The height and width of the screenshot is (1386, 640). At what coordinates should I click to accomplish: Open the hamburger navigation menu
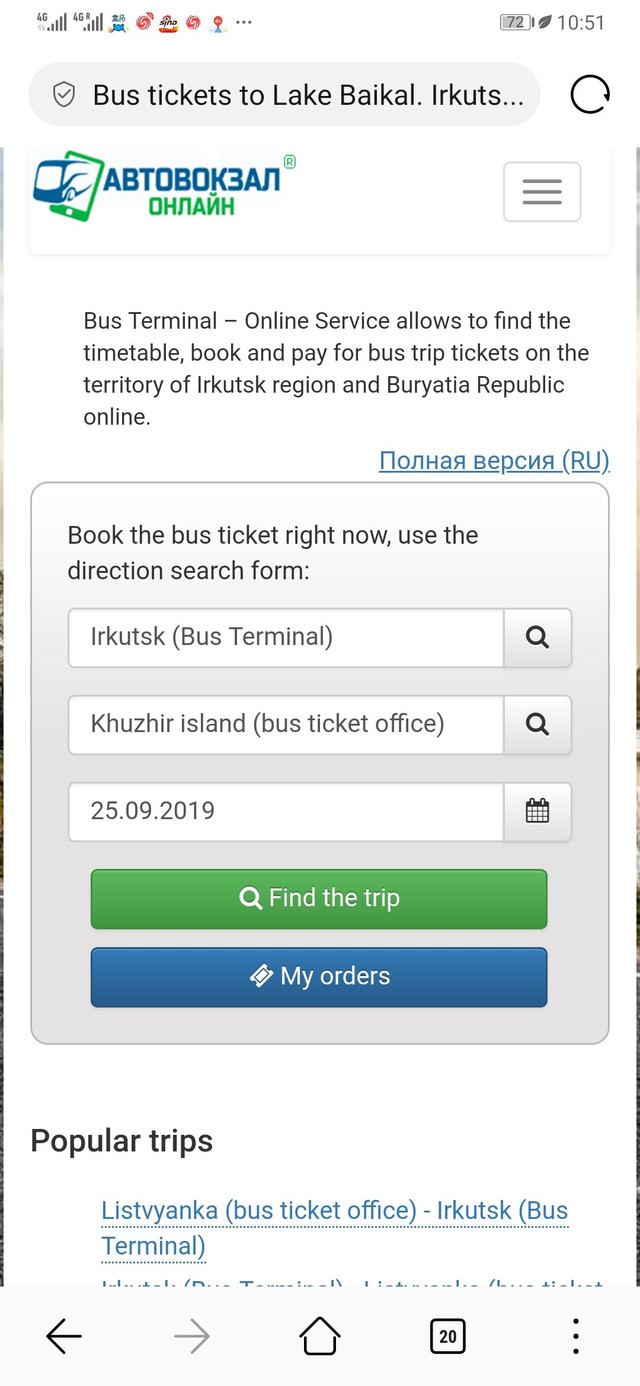(x=541, y=191)
